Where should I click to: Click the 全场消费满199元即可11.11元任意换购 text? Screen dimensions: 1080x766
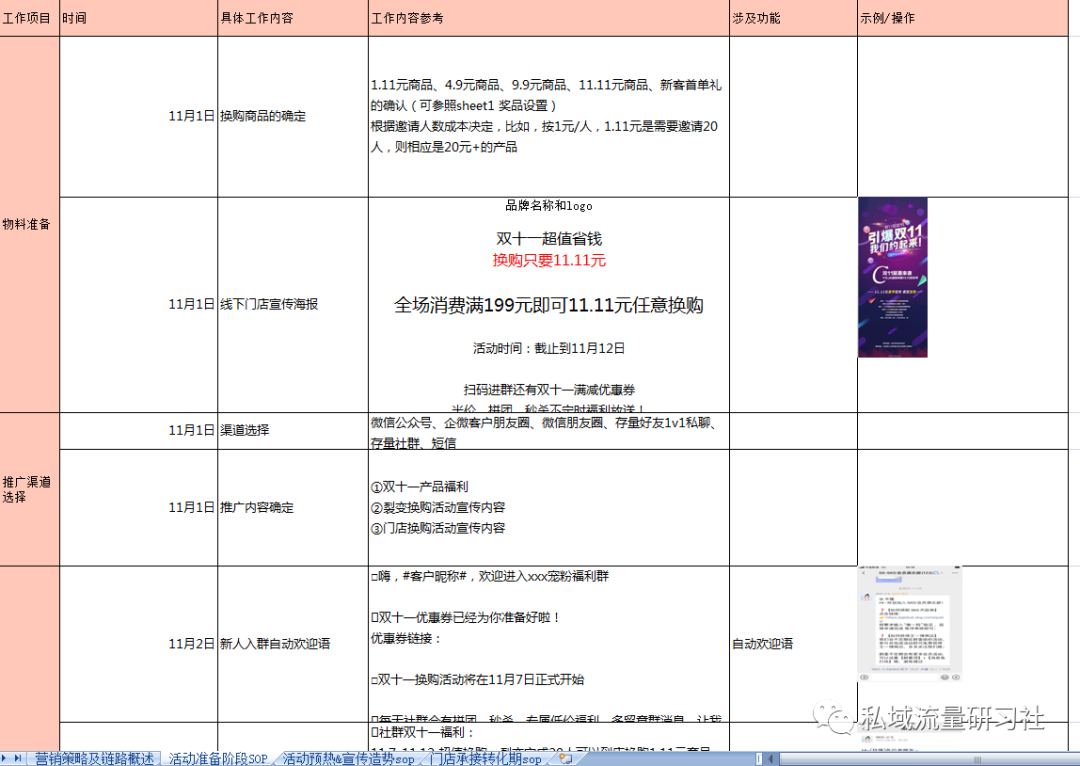click(549, 305)
